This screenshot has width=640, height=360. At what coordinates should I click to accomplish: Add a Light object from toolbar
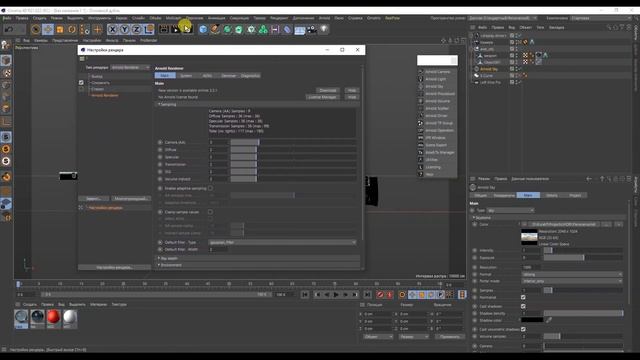324,29
